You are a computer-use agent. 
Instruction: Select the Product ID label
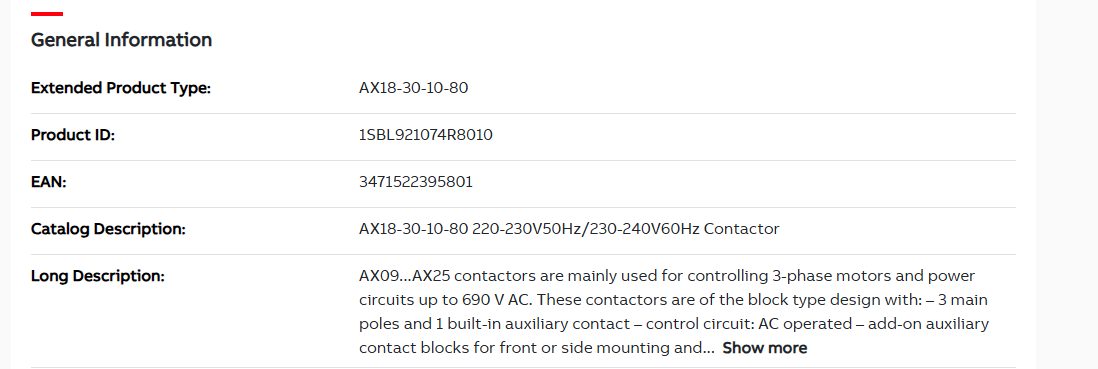pos(73,135)
